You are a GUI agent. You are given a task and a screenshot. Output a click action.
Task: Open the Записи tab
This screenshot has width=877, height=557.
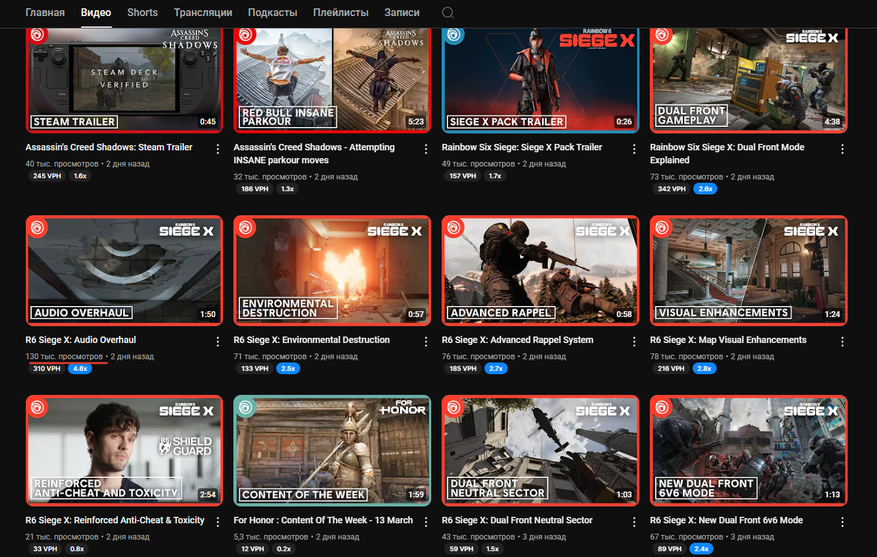(x=402, y=12)
